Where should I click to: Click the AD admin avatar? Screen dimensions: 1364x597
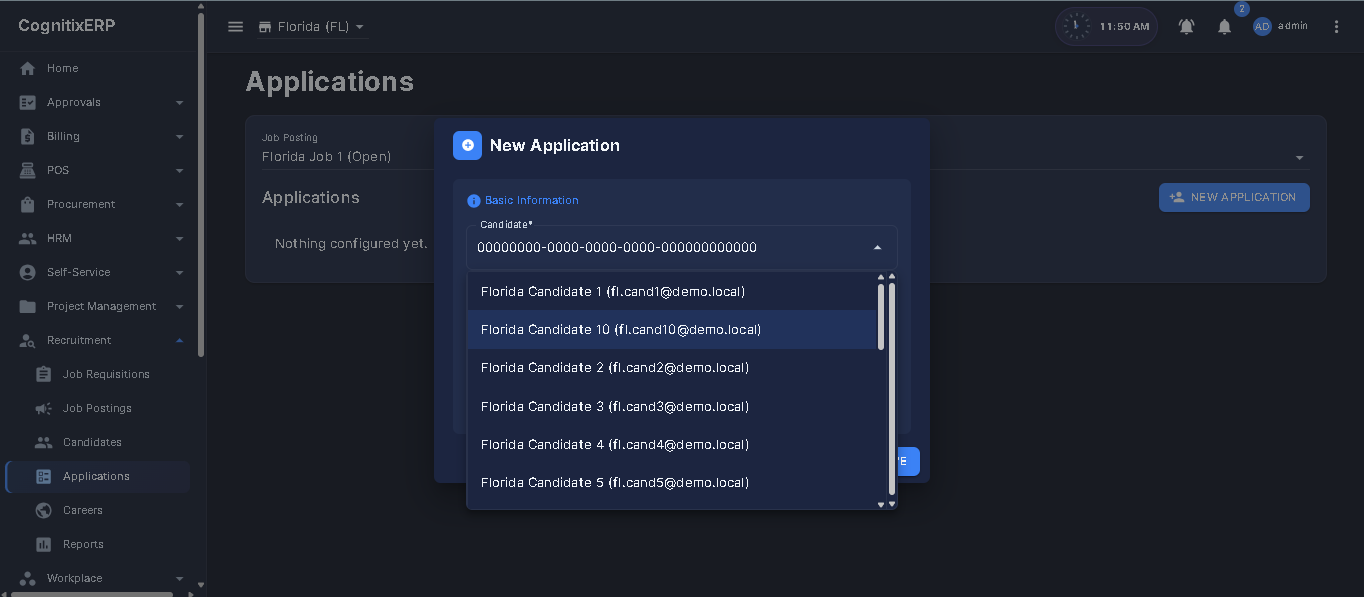pos(1262,27)
